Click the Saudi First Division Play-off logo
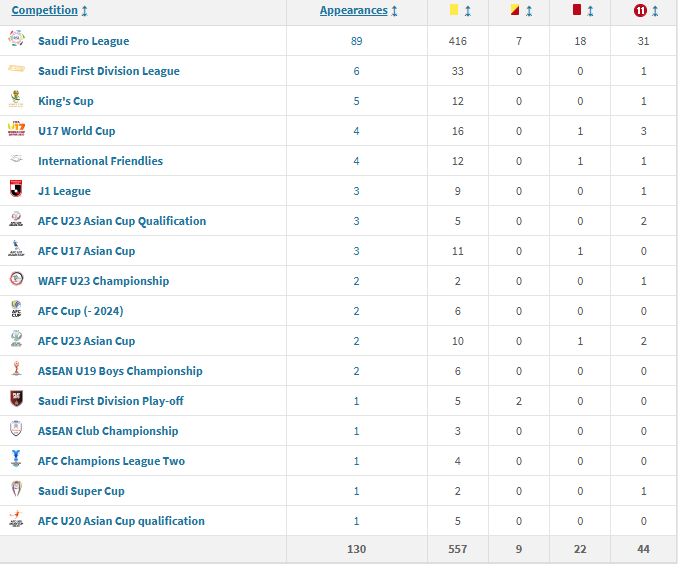Viewport: 678px width, 564px height. pyautogui.click(x=16, y=400)
